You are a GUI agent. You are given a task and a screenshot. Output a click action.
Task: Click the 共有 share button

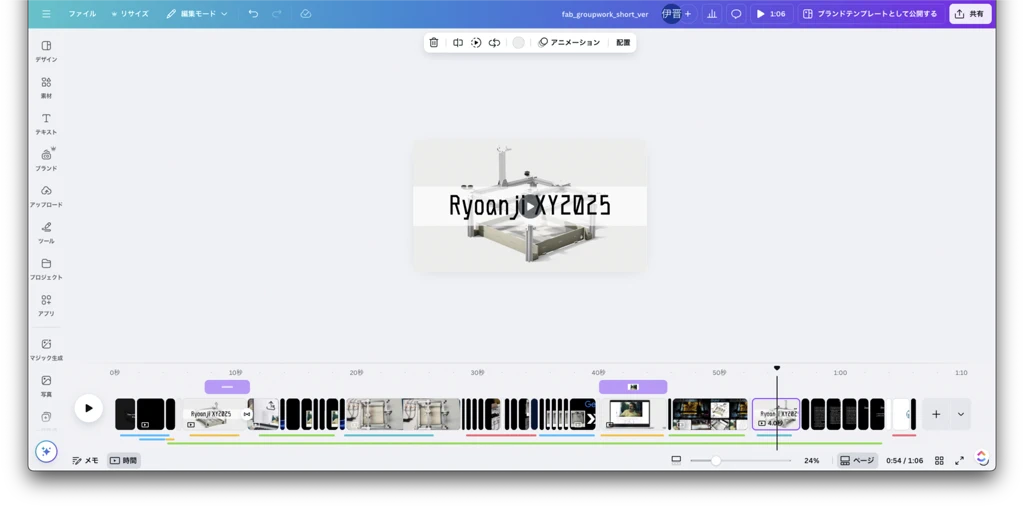click(x=970, y=14)
